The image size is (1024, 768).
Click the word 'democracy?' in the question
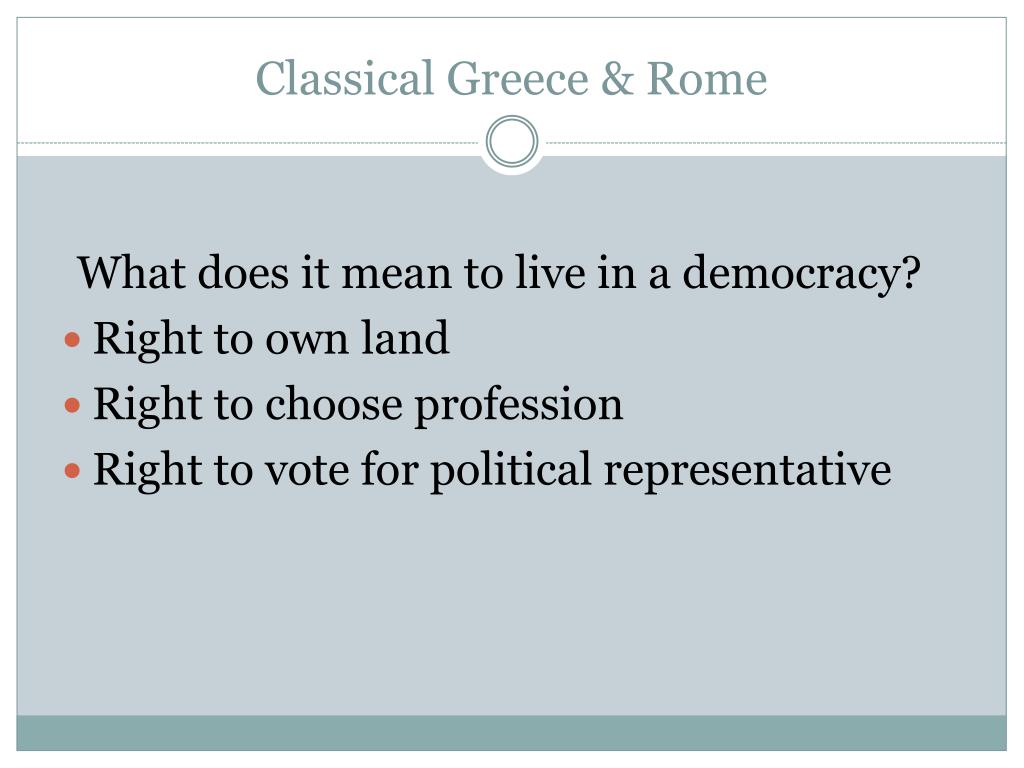(x=801, y=274)
